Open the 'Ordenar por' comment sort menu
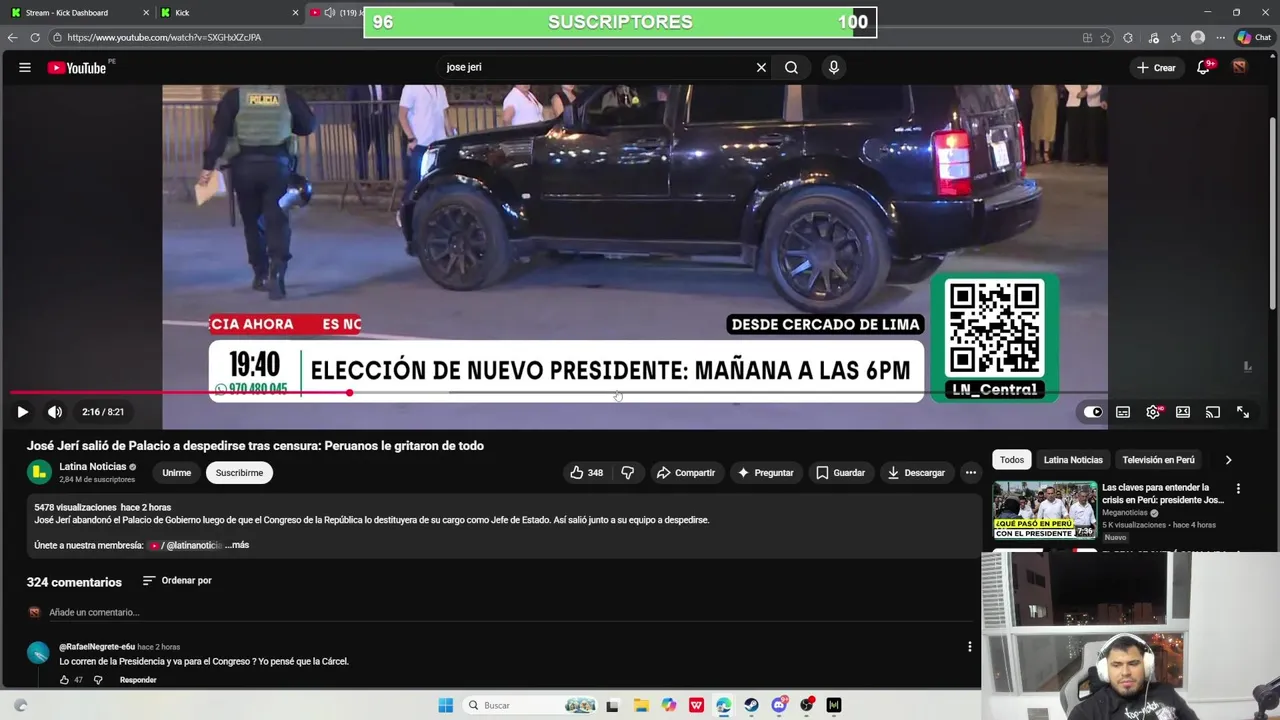1280x720 pixels. 177,580
